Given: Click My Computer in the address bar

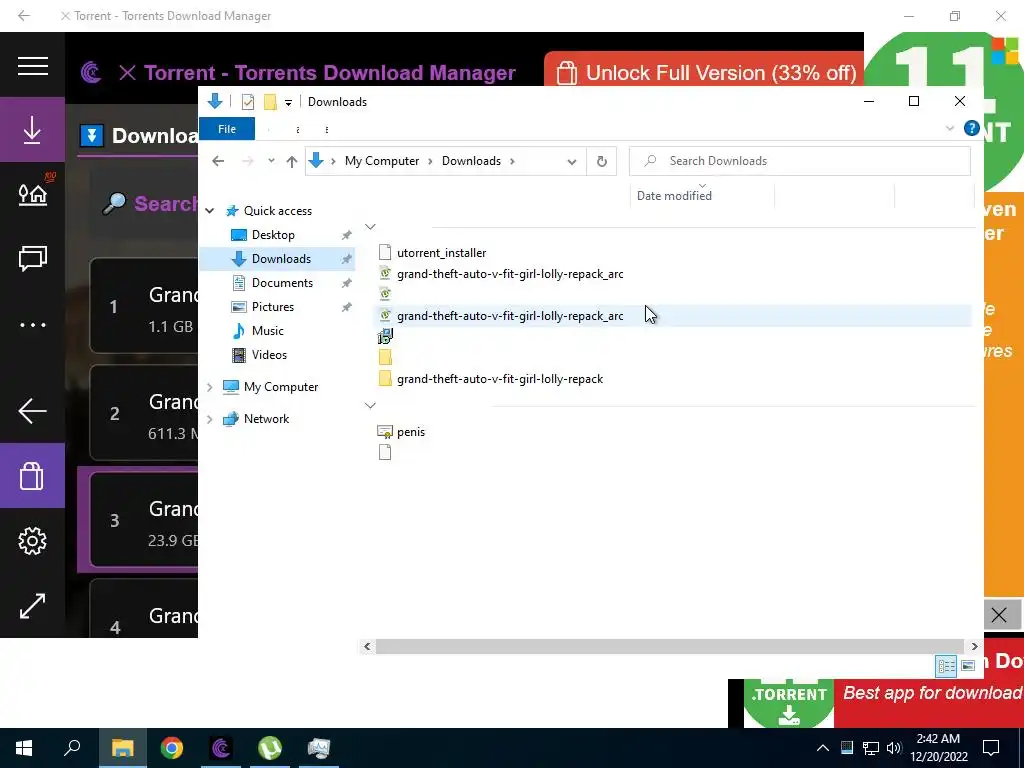Looking at the screenshot, I should click(382, 161).
